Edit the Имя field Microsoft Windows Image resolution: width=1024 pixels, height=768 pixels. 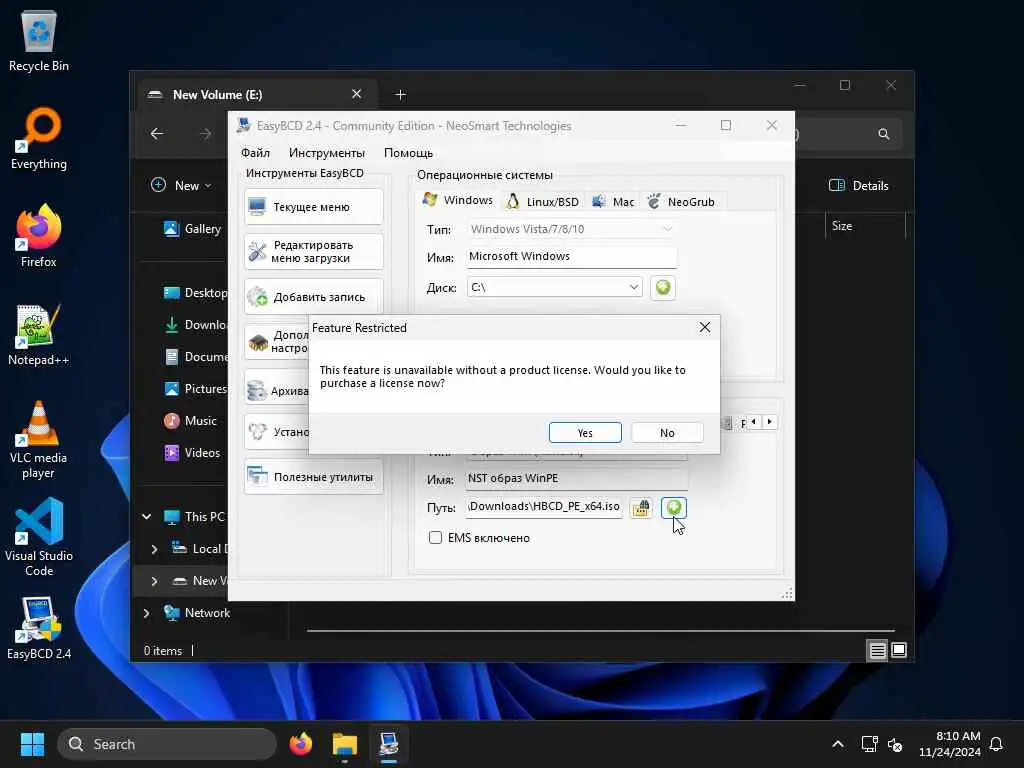pyautogui.click(x=571, y=257)
